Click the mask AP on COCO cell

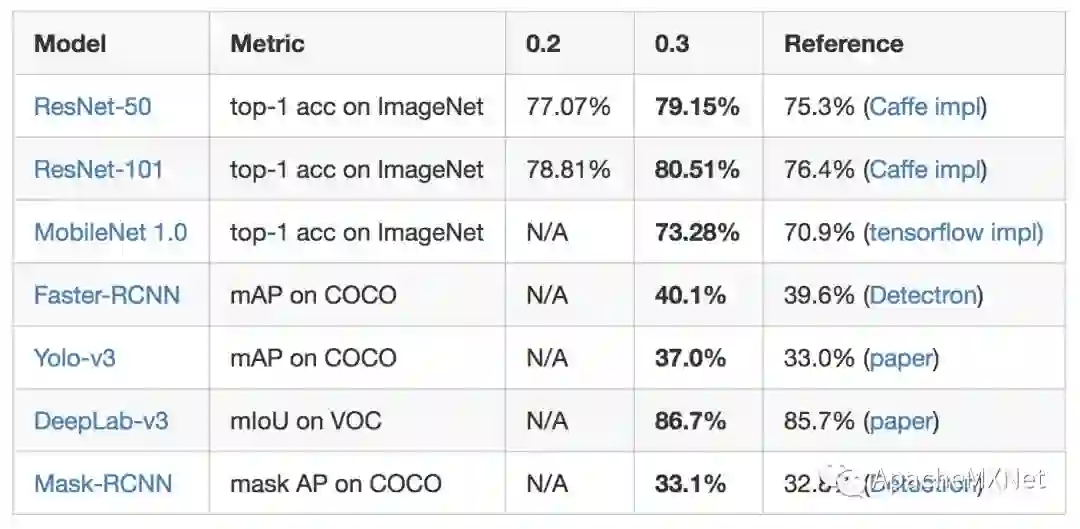[x=335, y=484]
